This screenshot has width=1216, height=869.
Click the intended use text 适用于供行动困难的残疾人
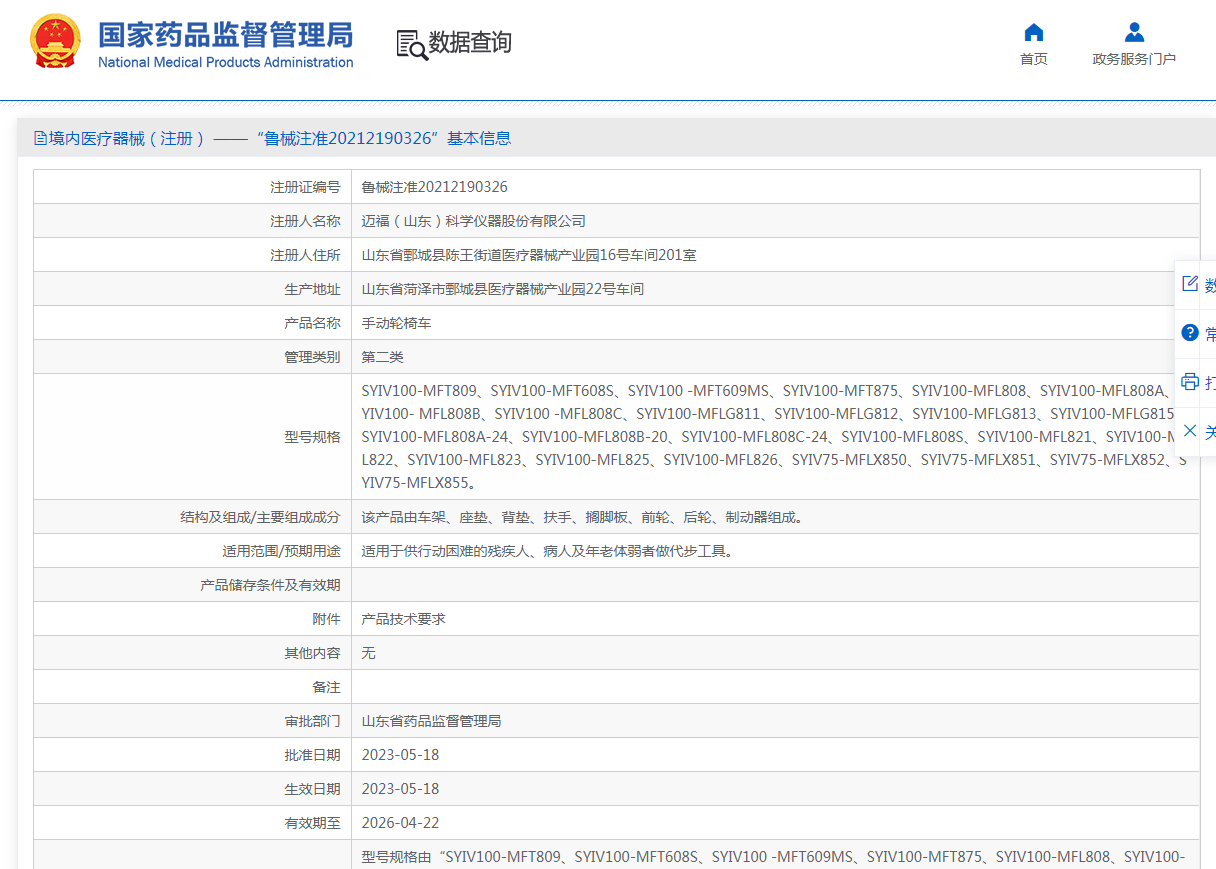(547, 551)
